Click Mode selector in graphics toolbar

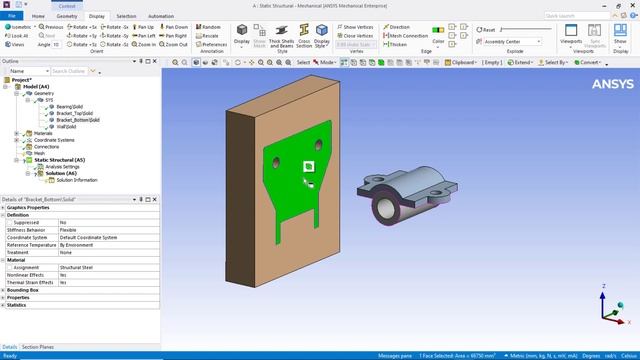[326, 62]
